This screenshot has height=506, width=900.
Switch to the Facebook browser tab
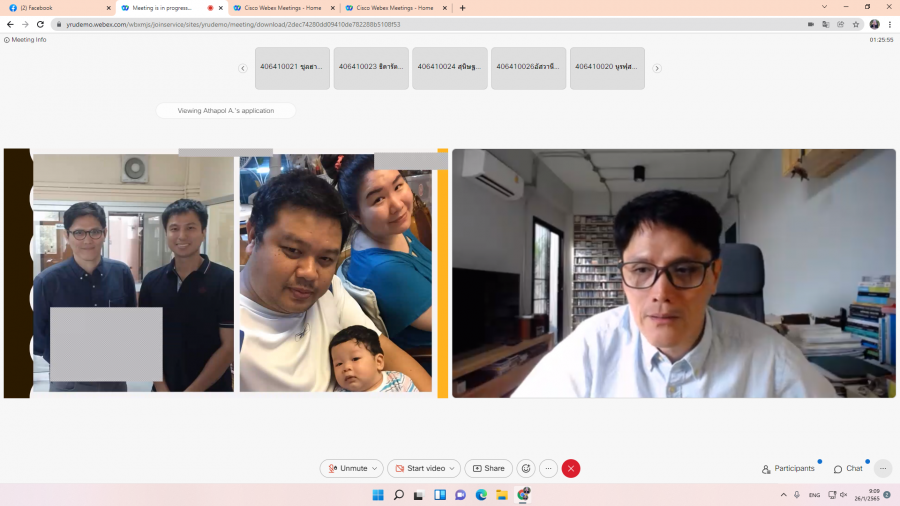(x=55, y=7)
